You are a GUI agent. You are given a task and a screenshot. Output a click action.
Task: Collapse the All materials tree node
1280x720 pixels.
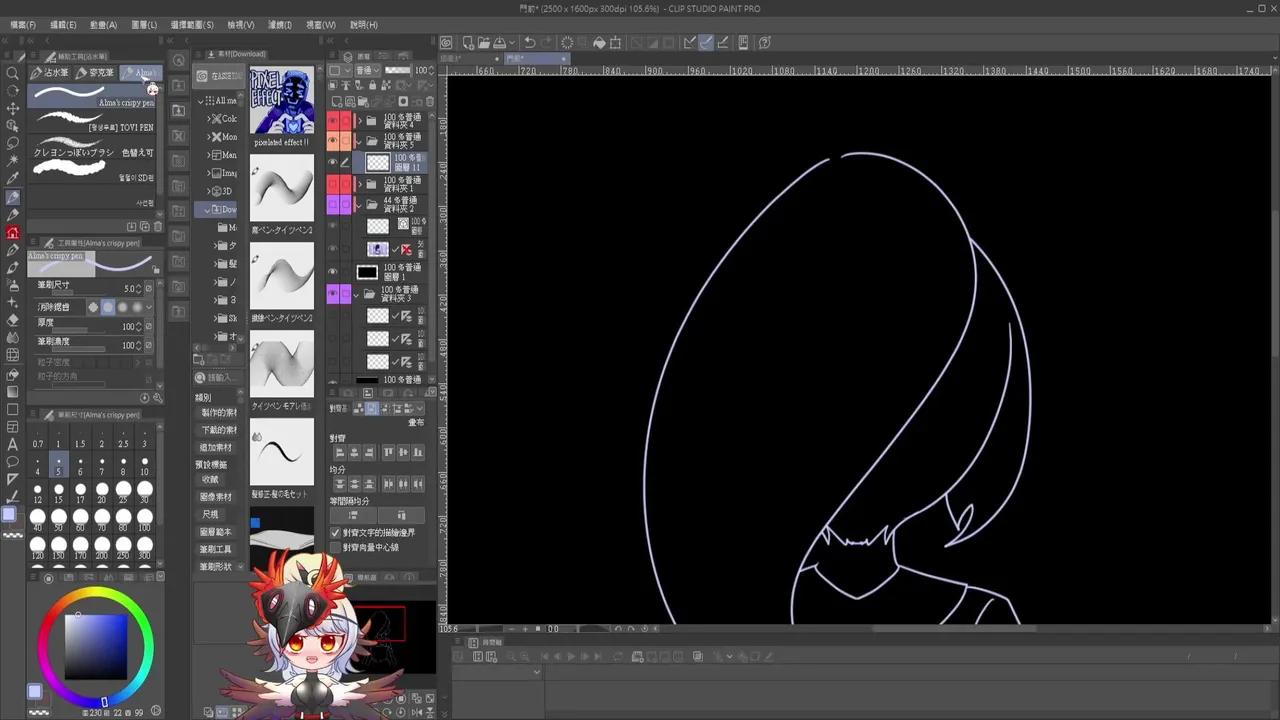[201, 101]
